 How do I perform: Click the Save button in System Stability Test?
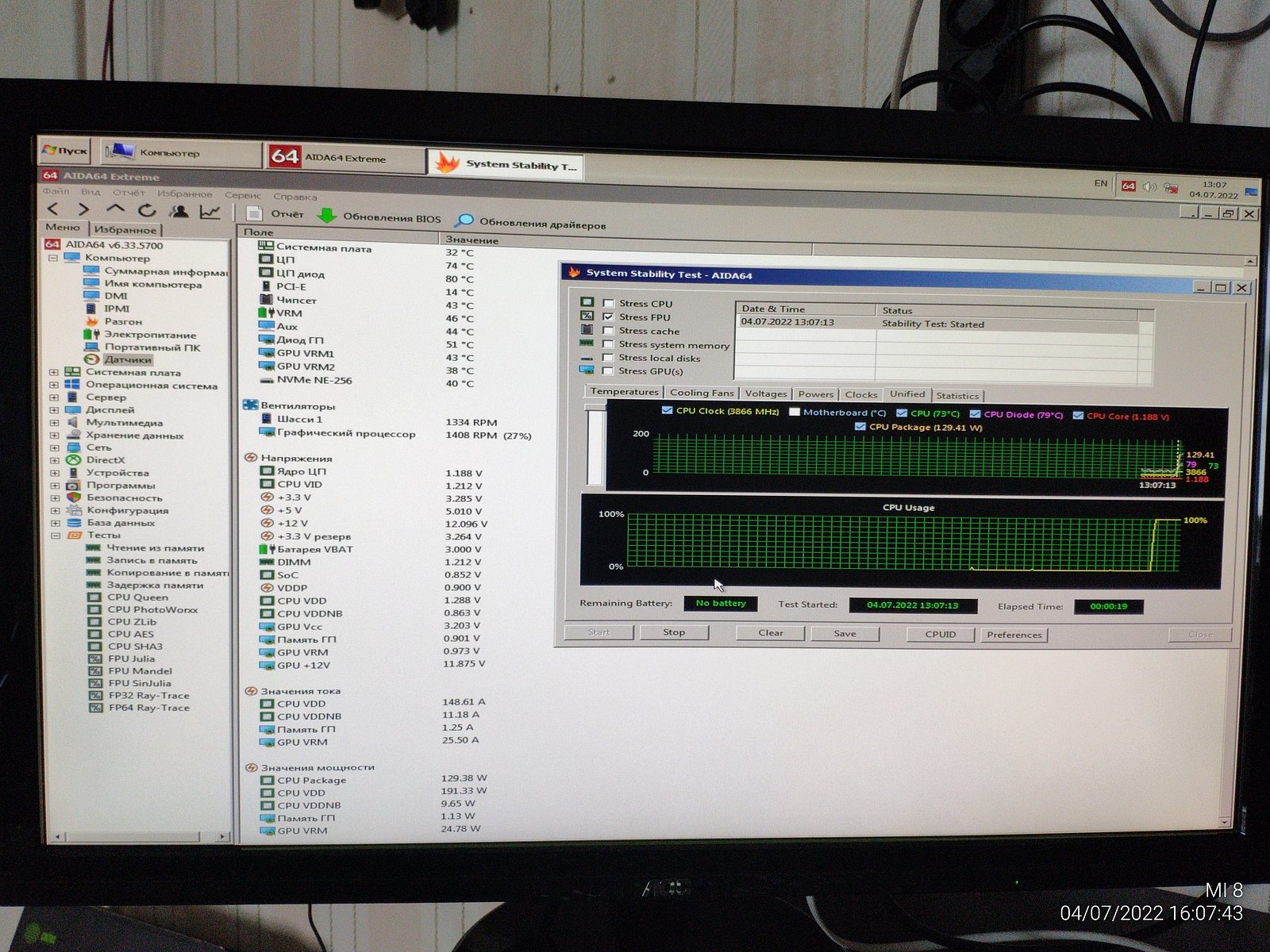pyautogui.click(x=845, y=634)
